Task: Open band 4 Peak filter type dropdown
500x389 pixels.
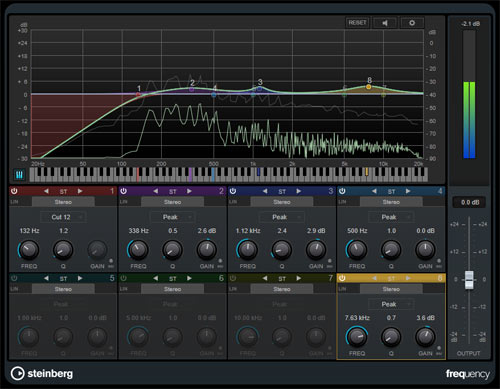Action: (x=391, y=217)
